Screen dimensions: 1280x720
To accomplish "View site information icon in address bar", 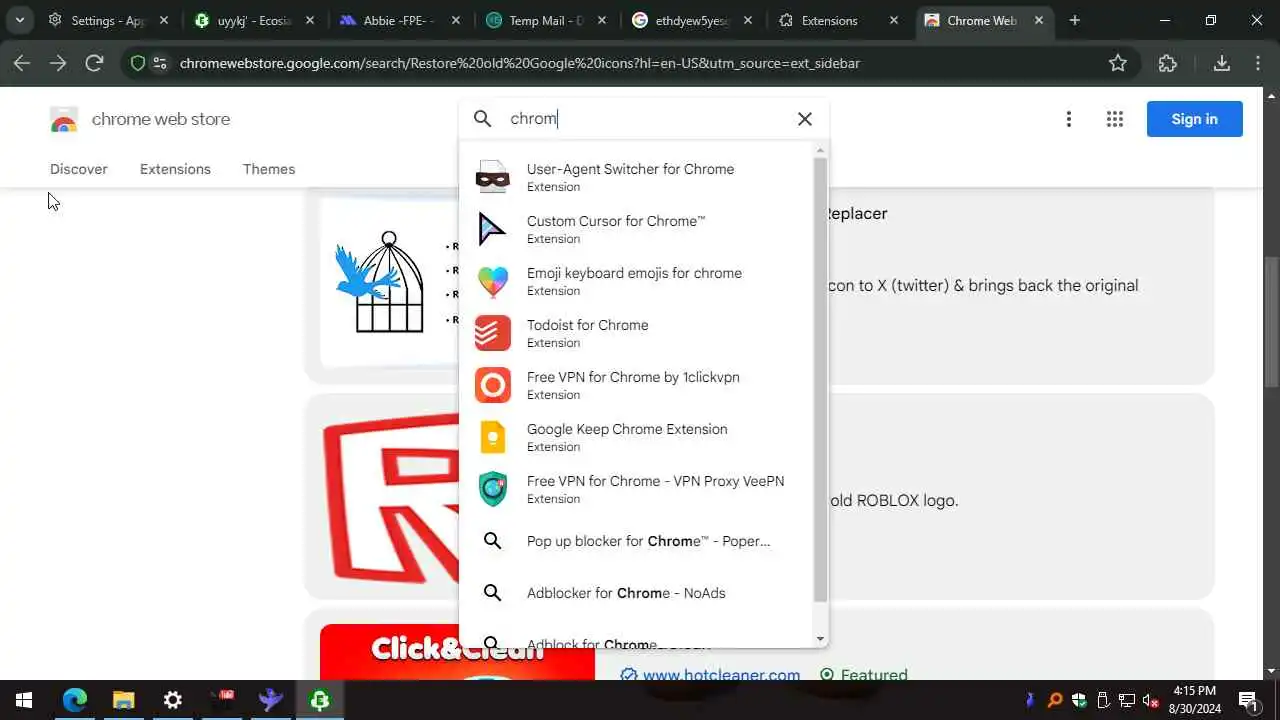I will [x=159, y=63].
